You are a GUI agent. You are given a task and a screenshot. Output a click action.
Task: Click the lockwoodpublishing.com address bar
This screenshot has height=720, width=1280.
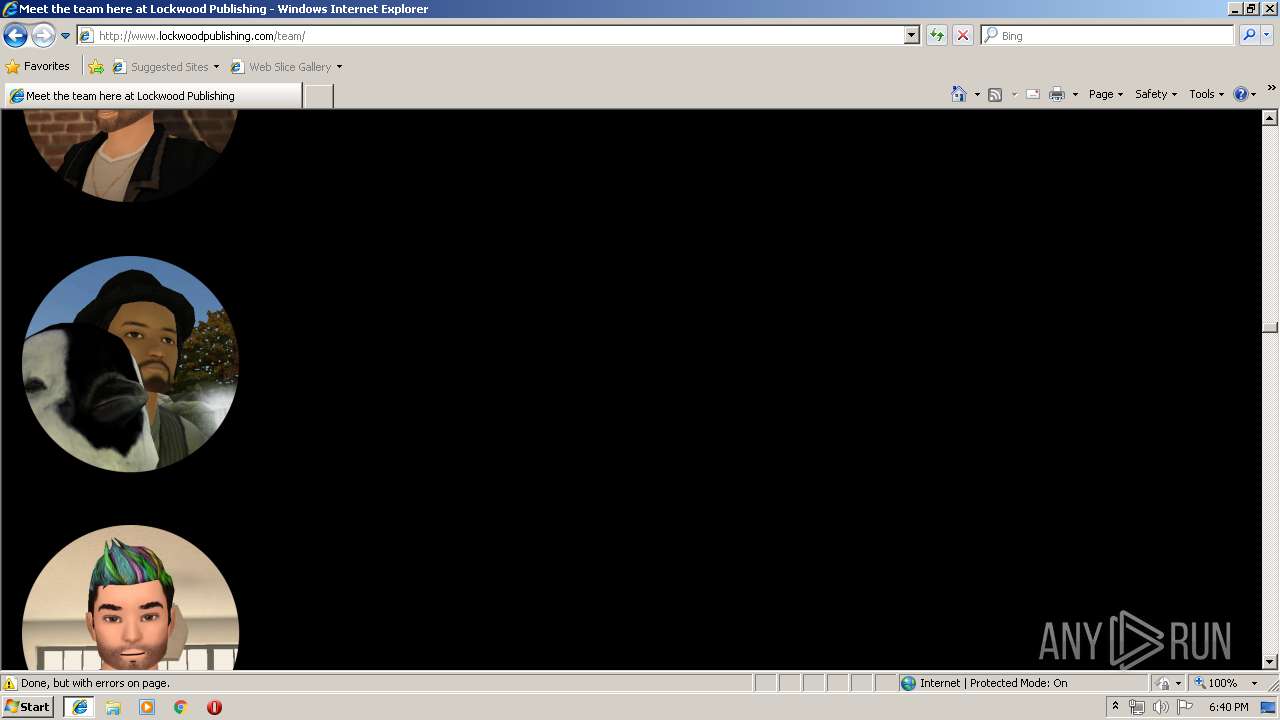click(490, 35)
